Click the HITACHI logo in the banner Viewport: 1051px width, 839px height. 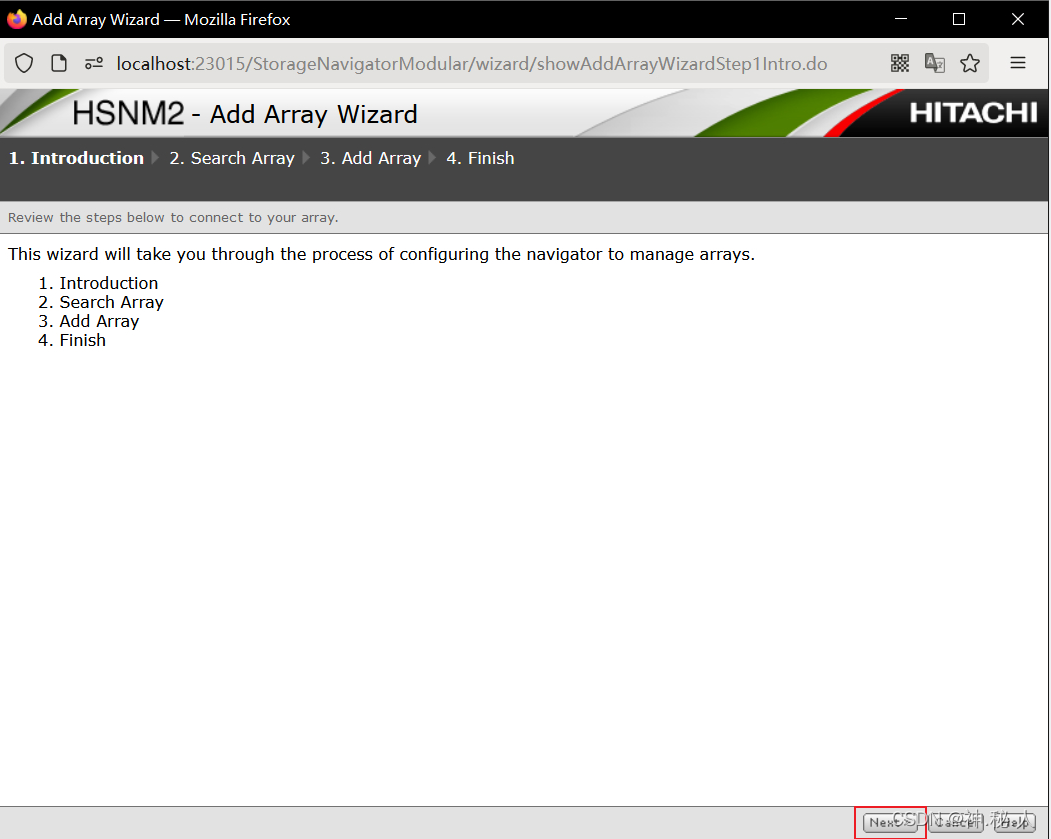pos(973,113)
